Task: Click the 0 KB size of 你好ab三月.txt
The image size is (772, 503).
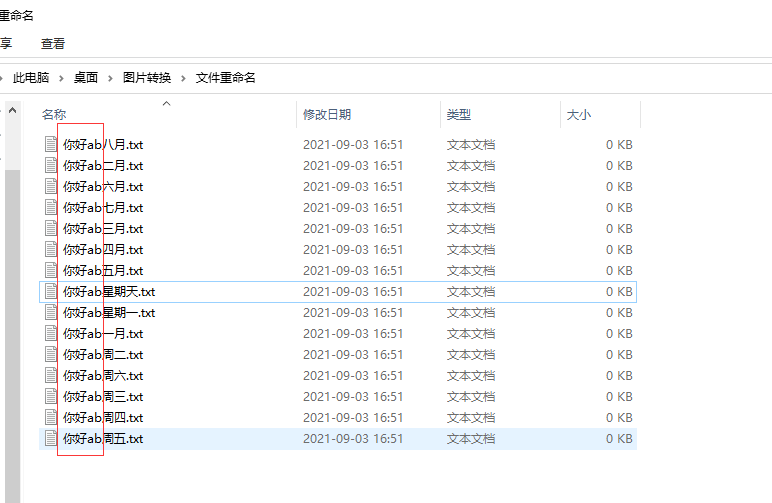Action: point(619,229)
